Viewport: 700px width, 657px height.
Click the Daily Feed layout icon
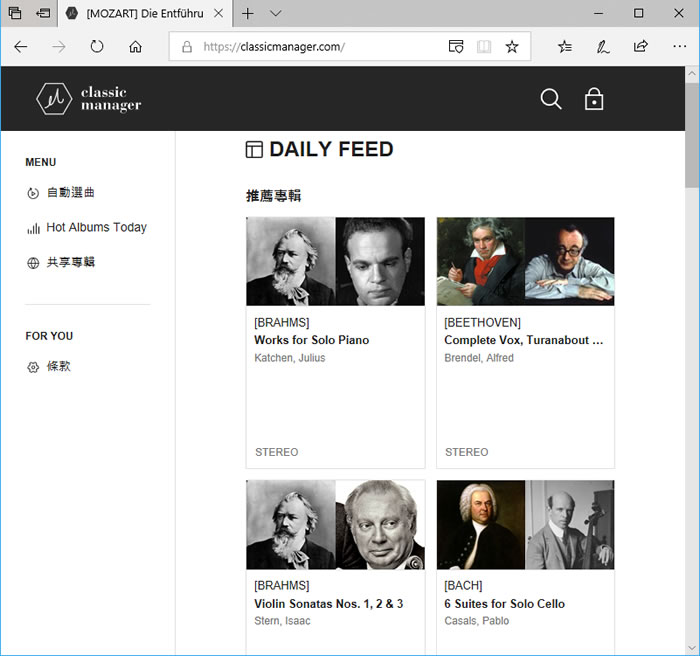point(254,150)
